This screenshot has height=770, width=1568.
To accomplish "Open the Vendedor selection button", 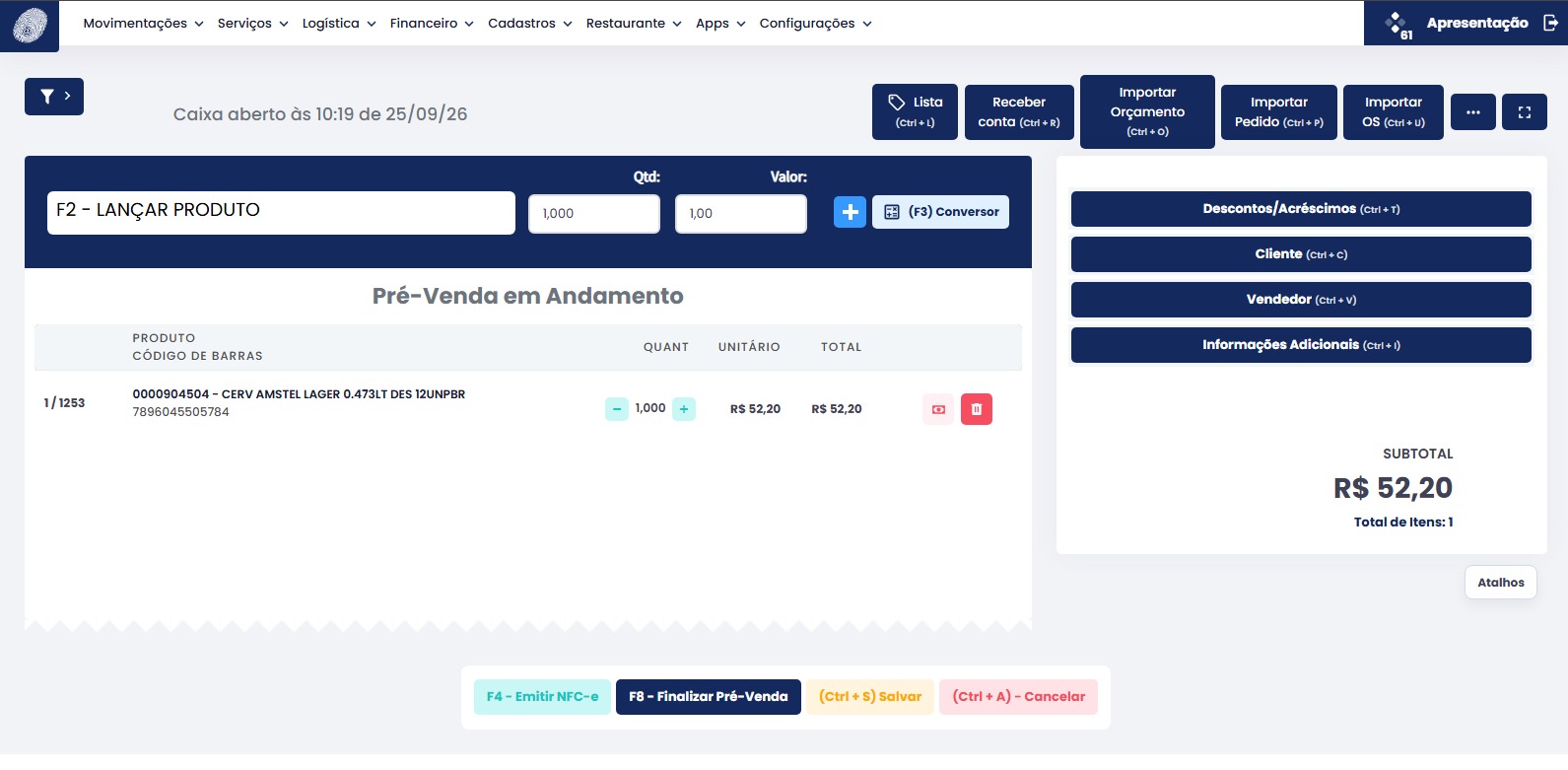I will 1301,300.
